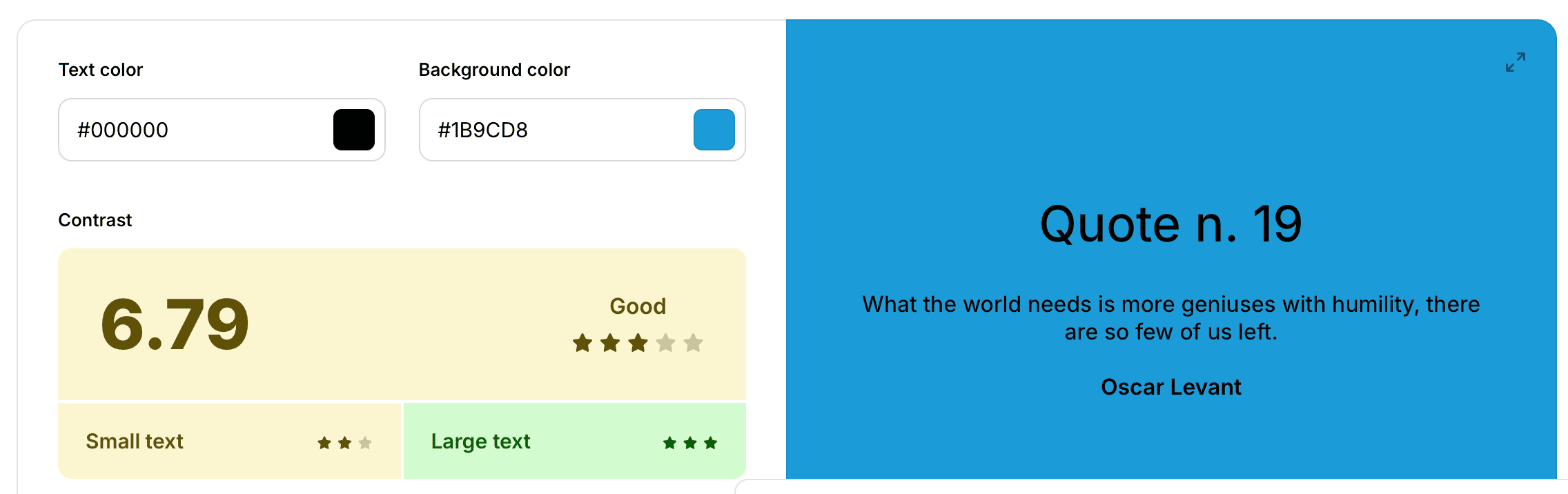Expand the quote preview to fullscreen
Viewport: 1568px width, 494px height.
[x=1515, y=62]
